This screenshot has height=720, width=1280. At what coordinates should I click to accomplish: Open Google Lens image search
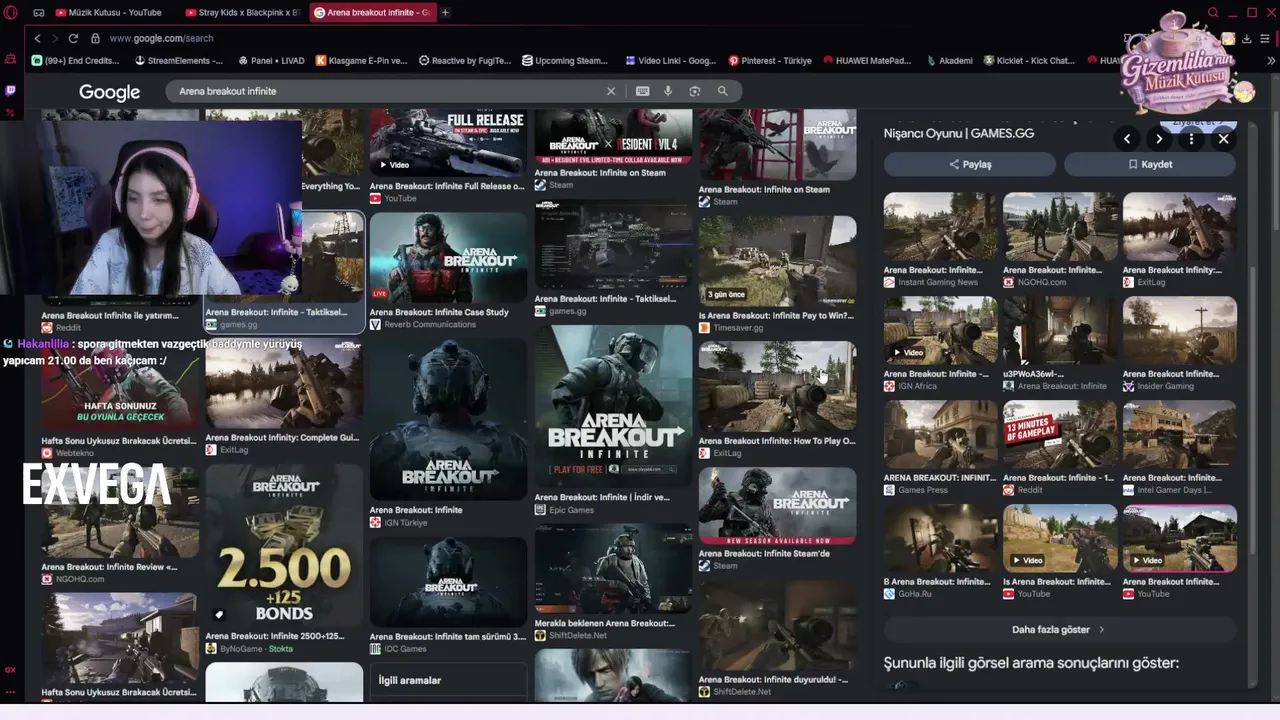[695, 91]
